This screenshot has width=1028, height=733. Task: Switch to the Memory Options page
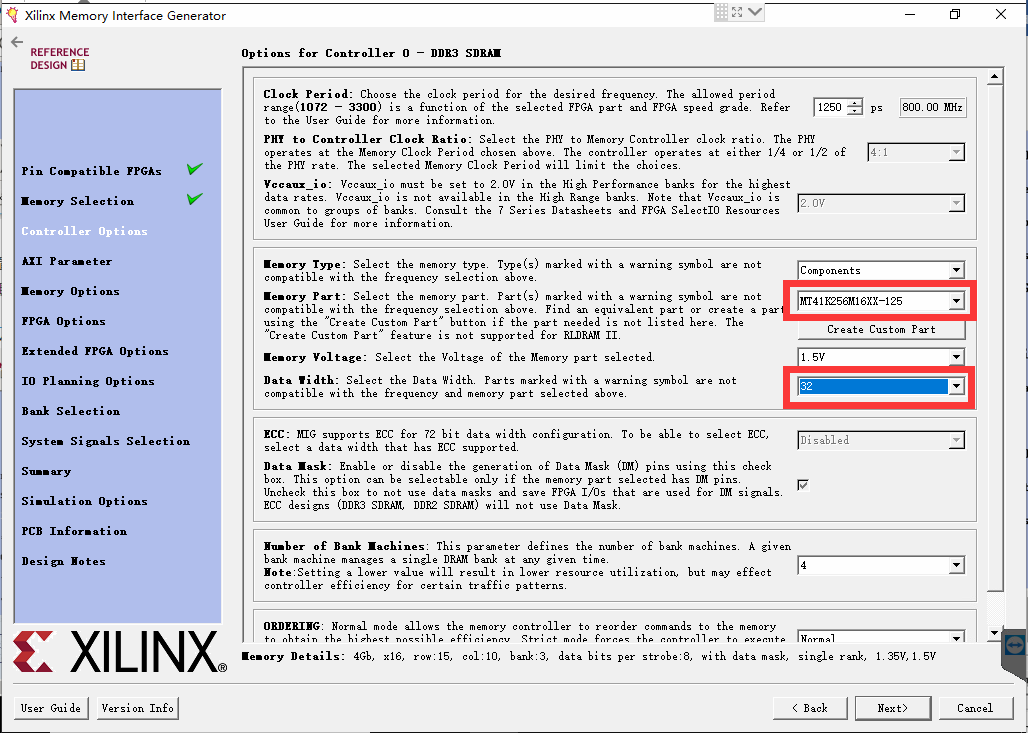coord(69,290)
